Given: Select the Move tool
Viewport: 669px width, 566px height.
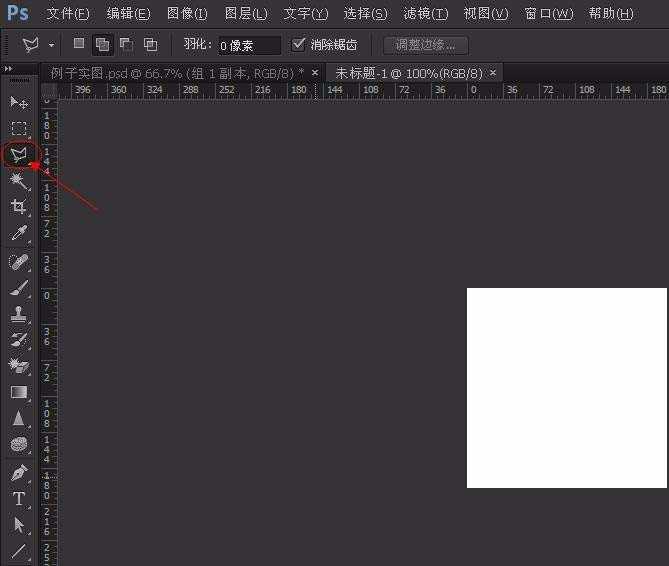Looking at the screenshot, I should [18, 103].
